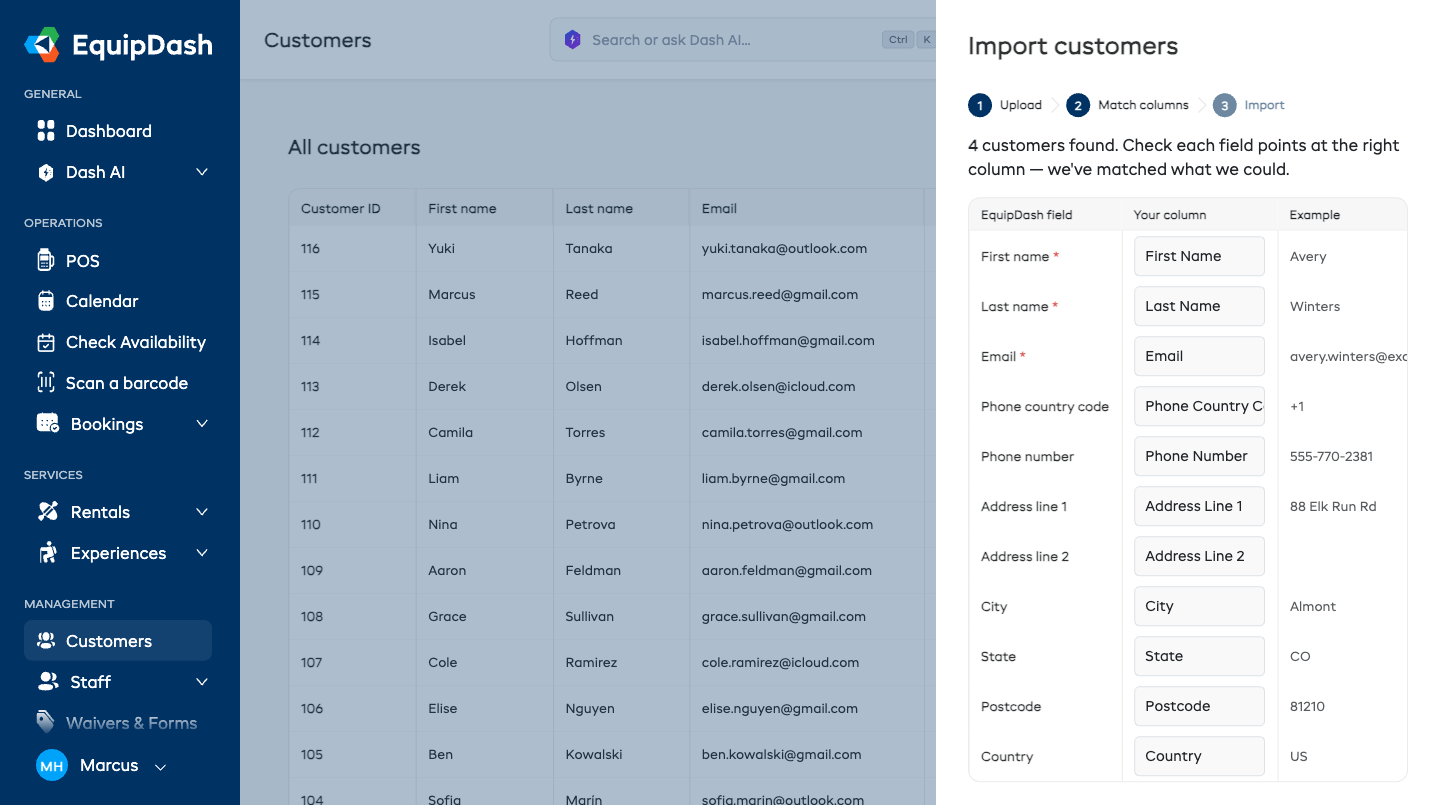Expand the Dash AI submenu chevron

point(202,172)
